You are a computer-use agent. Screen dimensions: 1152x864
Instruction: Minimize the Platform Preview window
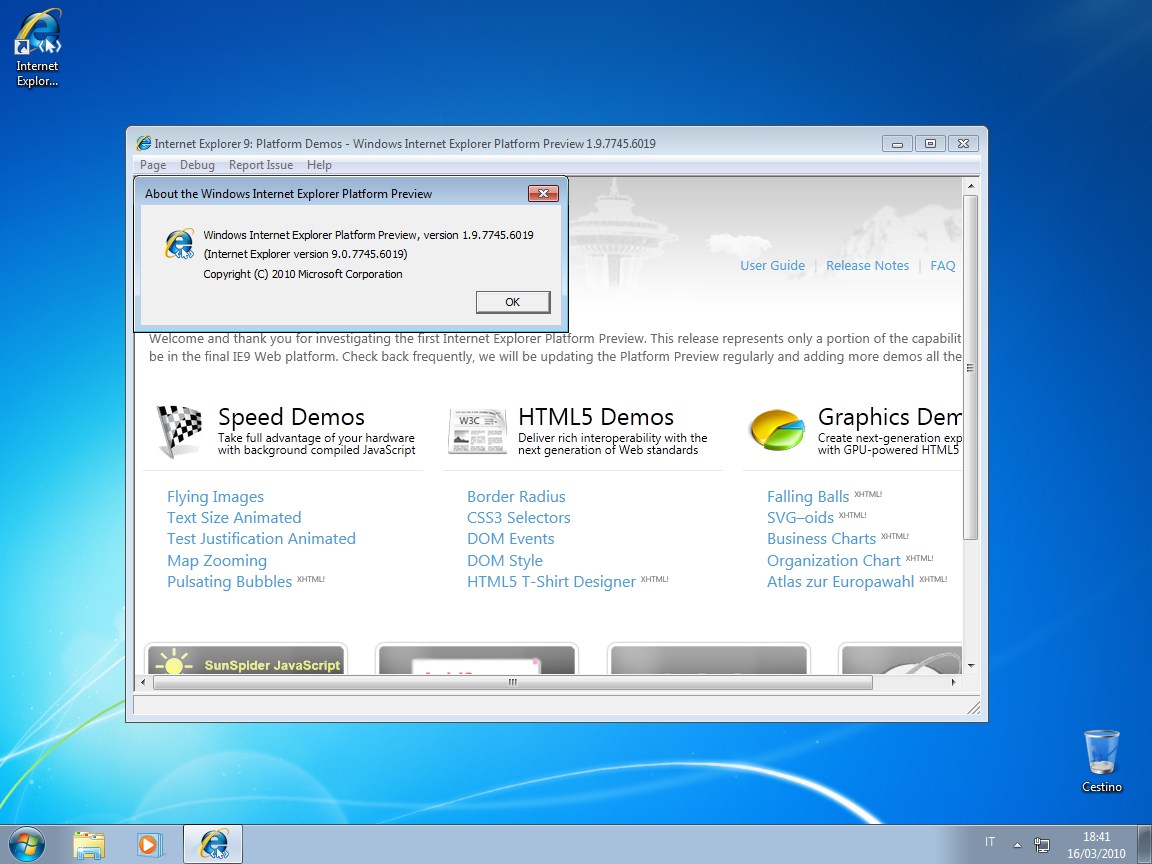pyautogui.click(x=897, y=144)
